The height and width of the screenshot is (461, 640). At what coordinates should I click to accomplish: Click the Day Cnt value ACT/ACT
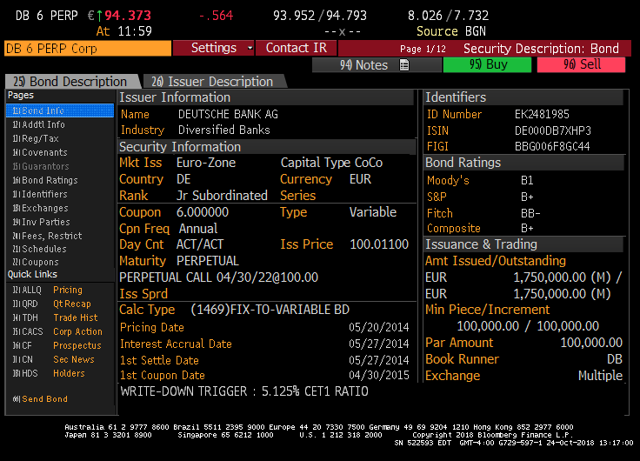pos(200,244)
